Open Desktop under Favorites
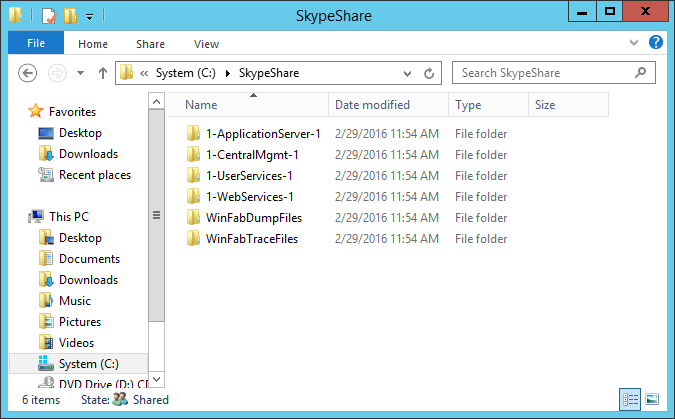 [x=80, y=133]
